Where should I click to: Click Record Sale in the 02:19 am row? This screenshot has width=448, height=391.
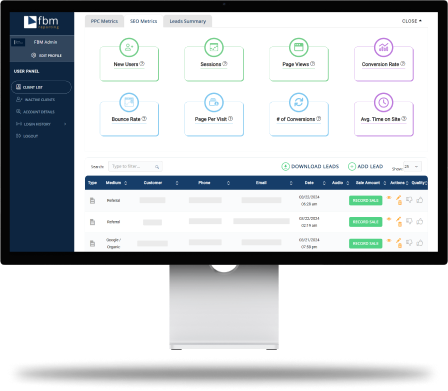[x=365, y=222]
